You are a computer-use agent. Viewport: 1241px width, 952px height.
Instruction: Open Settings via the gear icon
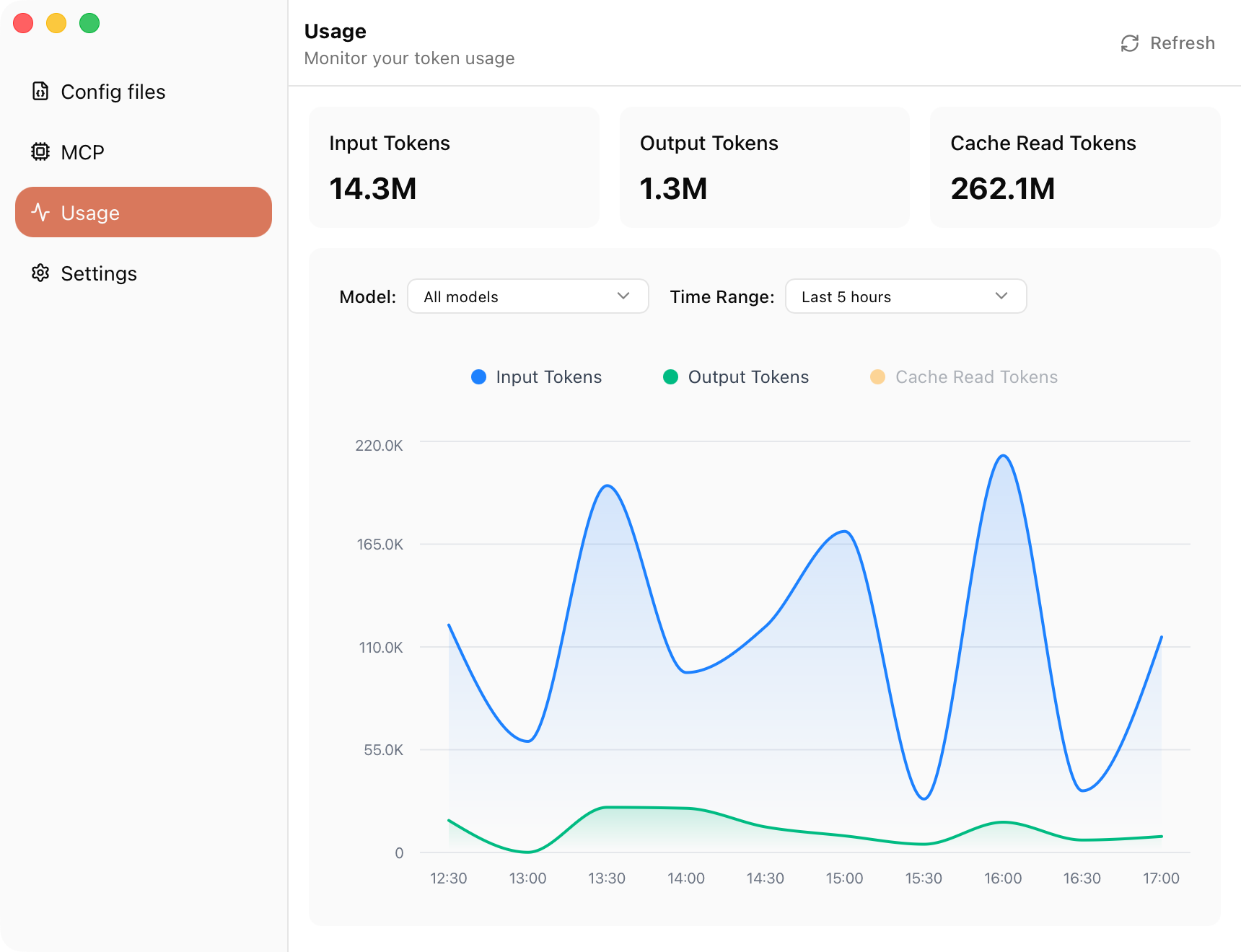pyautogui.click(x=40, y=273)
